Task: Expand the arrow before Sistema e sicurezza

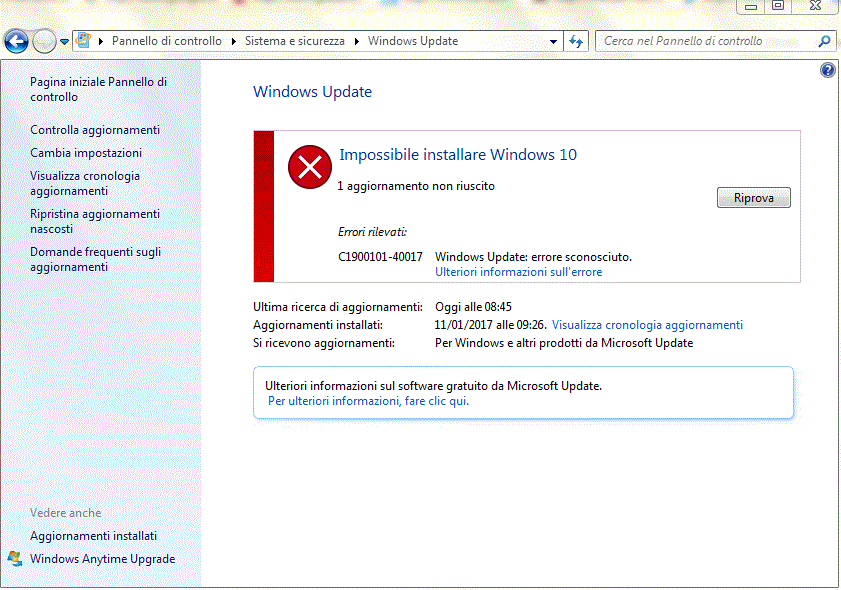Action: point(234,41)
